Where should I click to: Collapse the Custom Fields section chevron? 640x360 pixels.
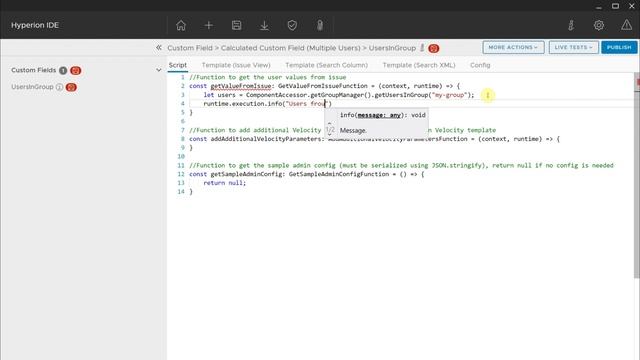(158, 70)
